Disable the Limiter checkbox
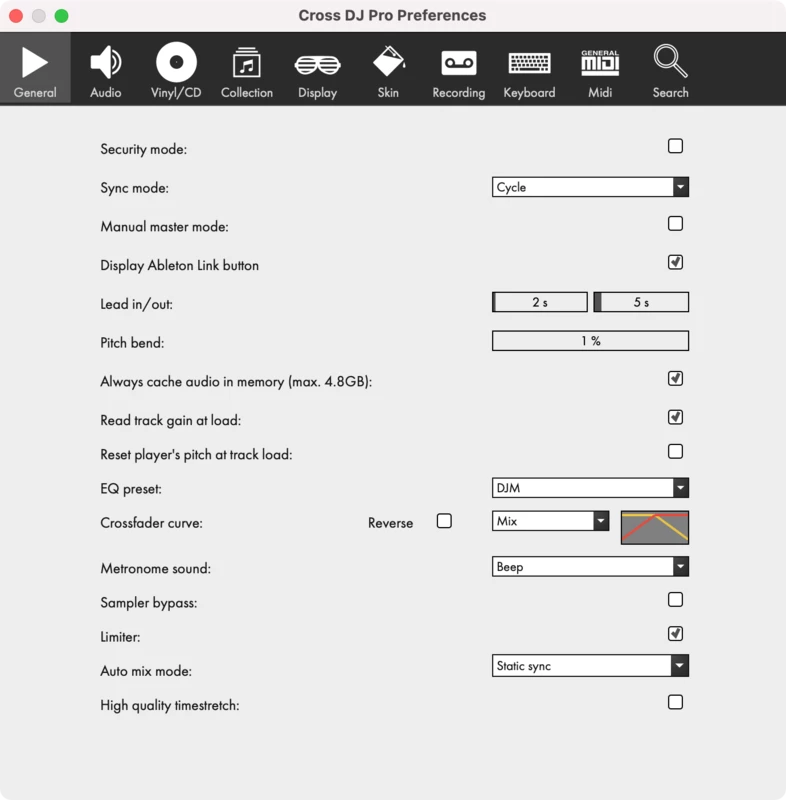Viewport: 786px width, 800px height. [x=675, y=634]
